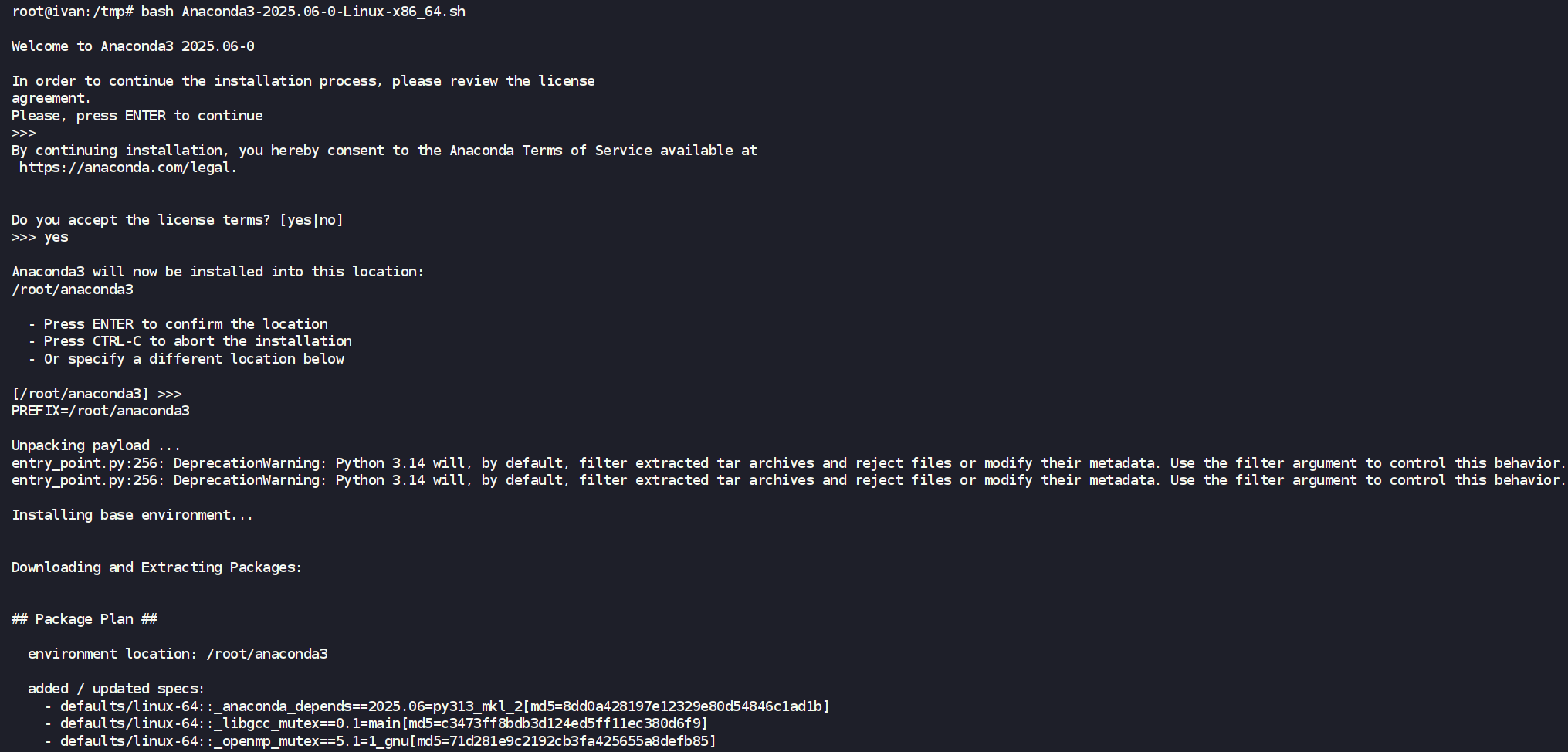This screenshot has width=1568, height=752.
Task: Click the "Unpacking payload ..." line
Action: tap(96, 445)
